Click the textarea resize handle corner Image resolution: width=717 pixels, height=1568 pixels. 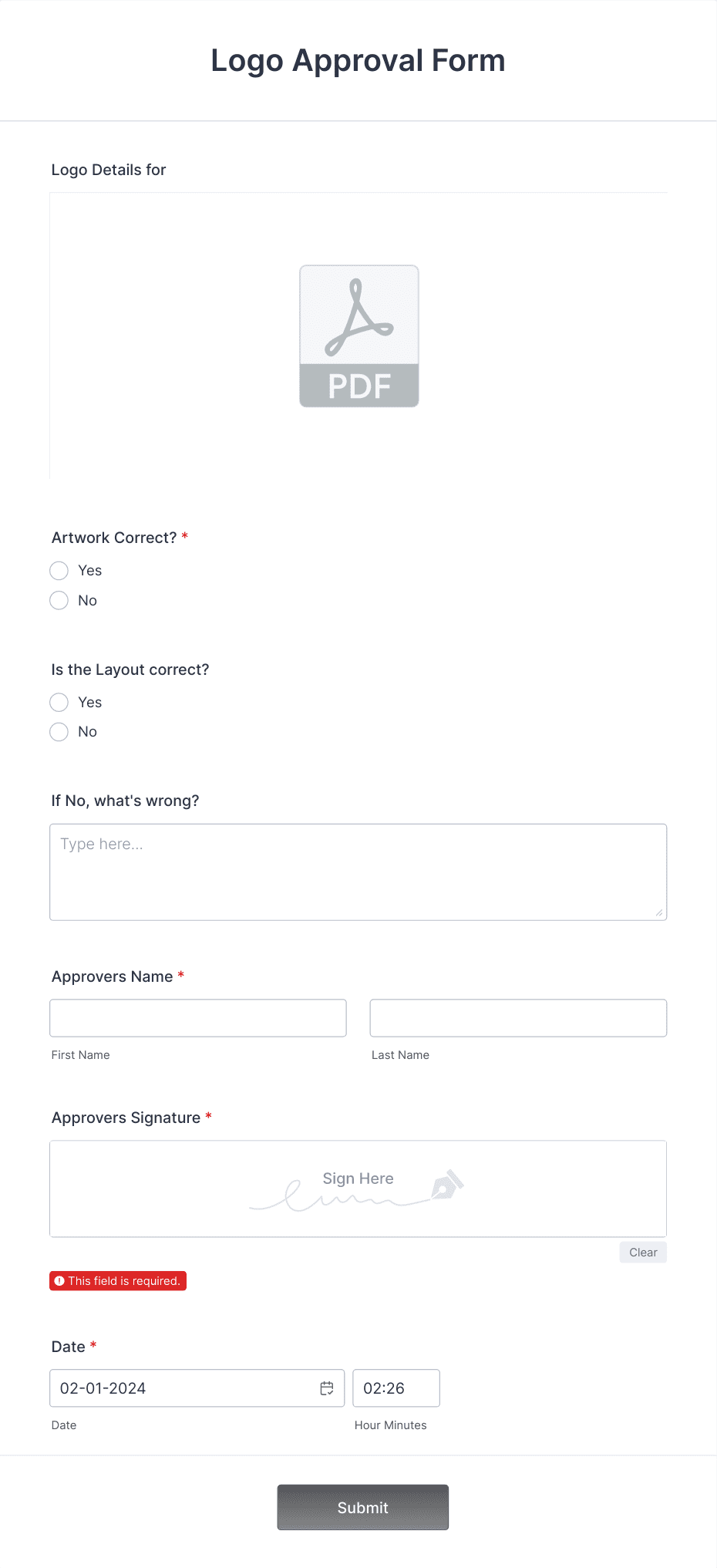659,912
